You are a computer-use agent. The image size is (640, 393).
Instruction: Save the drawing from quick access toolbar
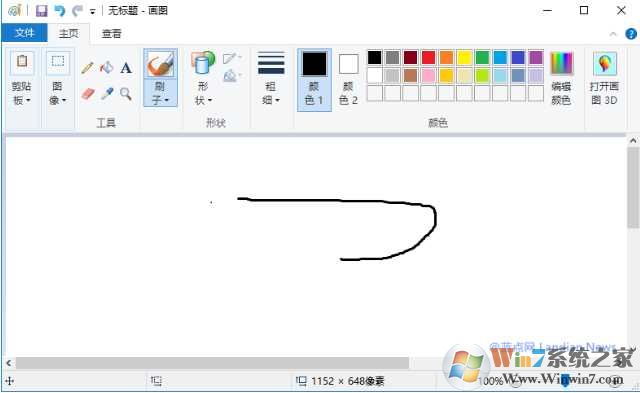point(42,11)
